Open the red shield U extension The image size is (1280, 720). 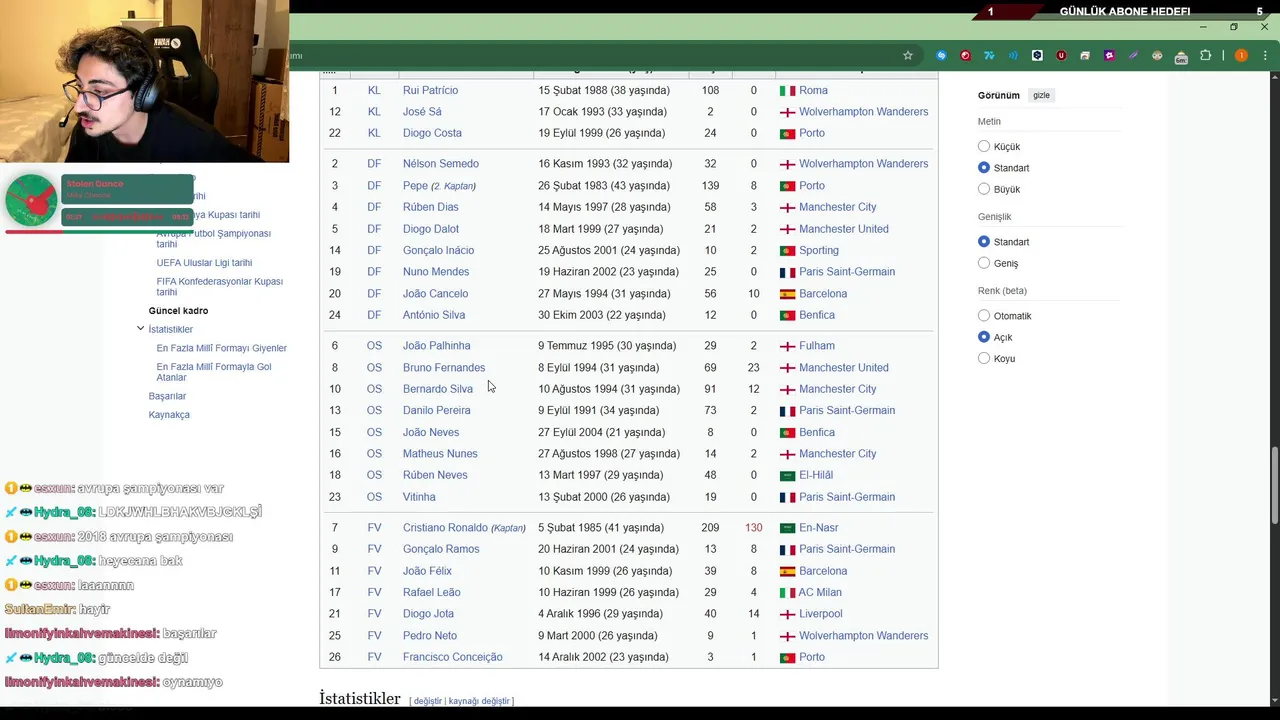point(1061,56)
